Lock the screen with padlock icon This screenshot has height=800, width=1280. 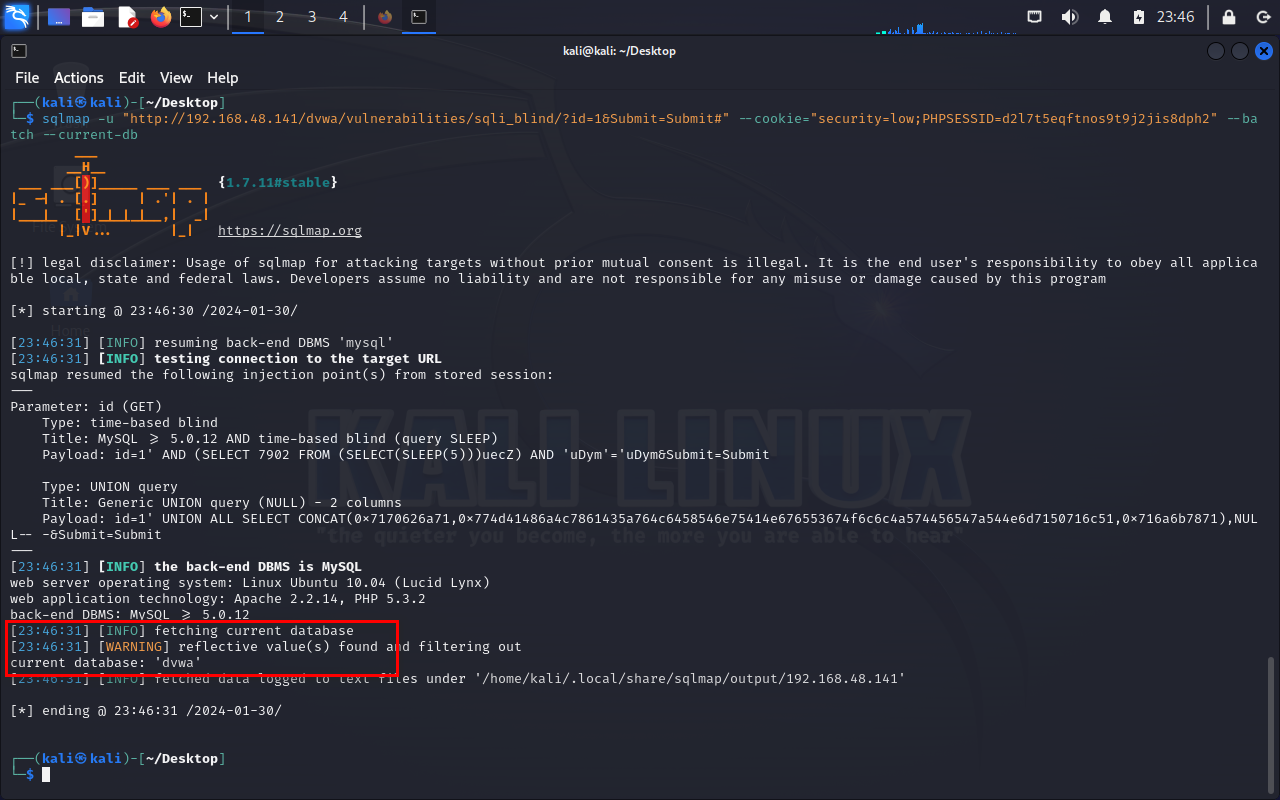pyautogui.click(x=1229, y=17)
